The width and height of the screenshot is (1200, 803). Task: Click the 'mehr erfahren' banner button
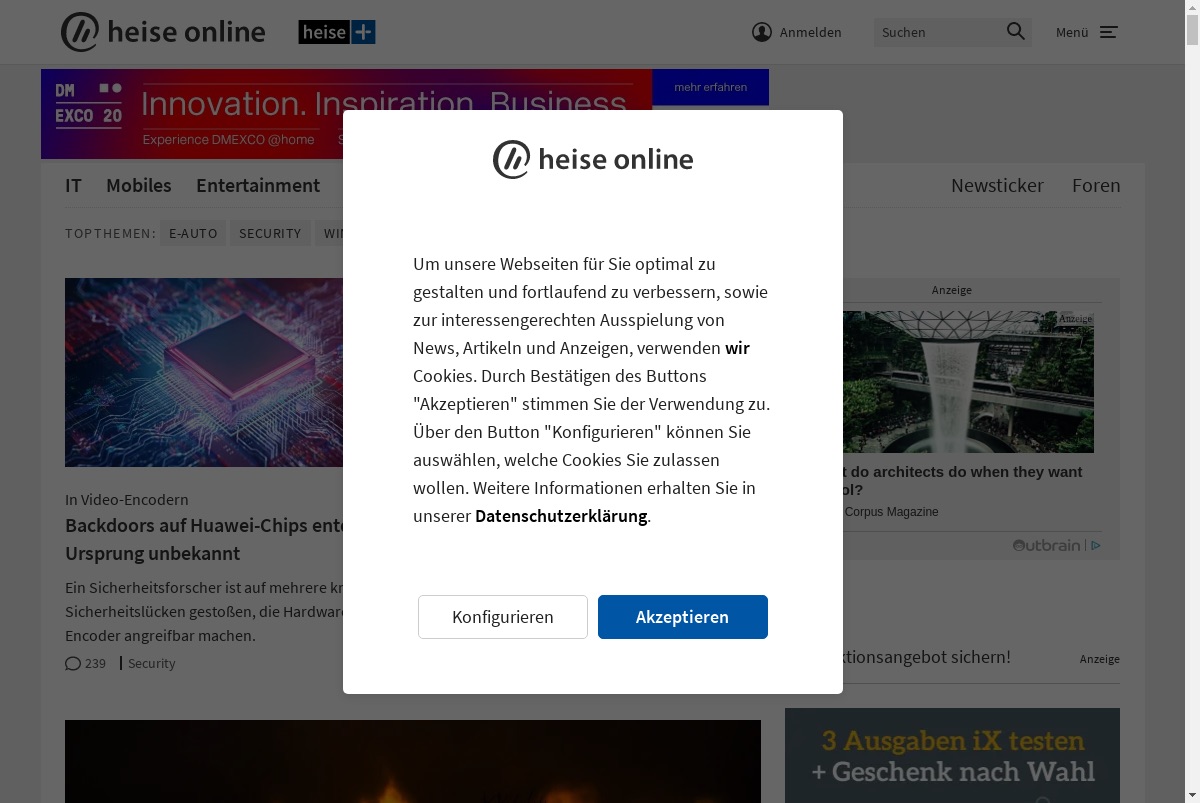click(711, 87)
